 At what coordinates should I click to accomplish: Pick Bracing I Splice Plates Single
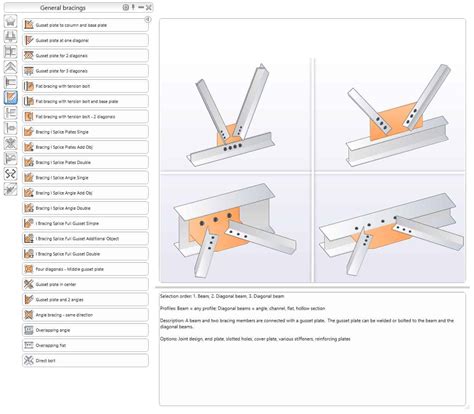point(85,132)
